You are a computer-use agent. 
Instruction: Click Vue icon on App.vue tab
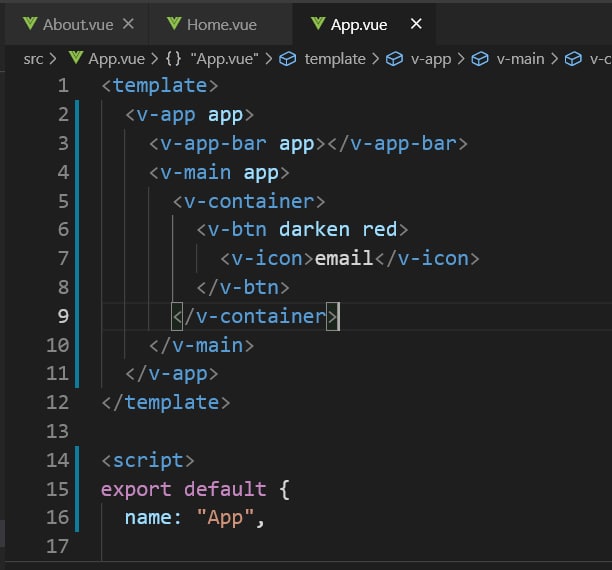tap(318, 24)
